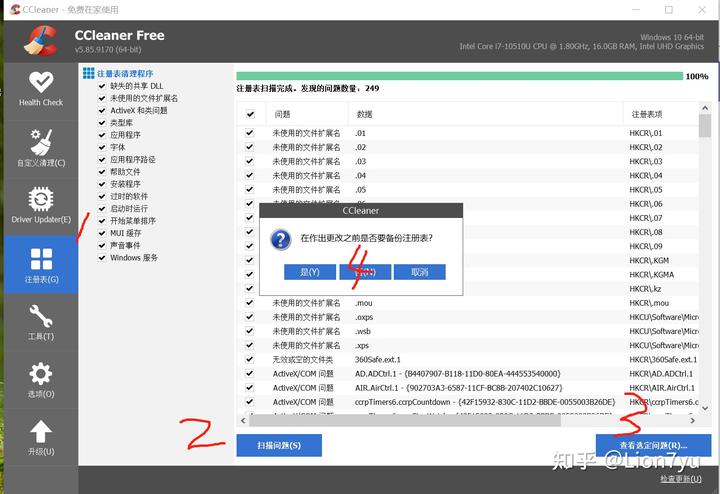Click 检查更新(U) link
This screenshot has width=720, height=494.
(681, 479)
